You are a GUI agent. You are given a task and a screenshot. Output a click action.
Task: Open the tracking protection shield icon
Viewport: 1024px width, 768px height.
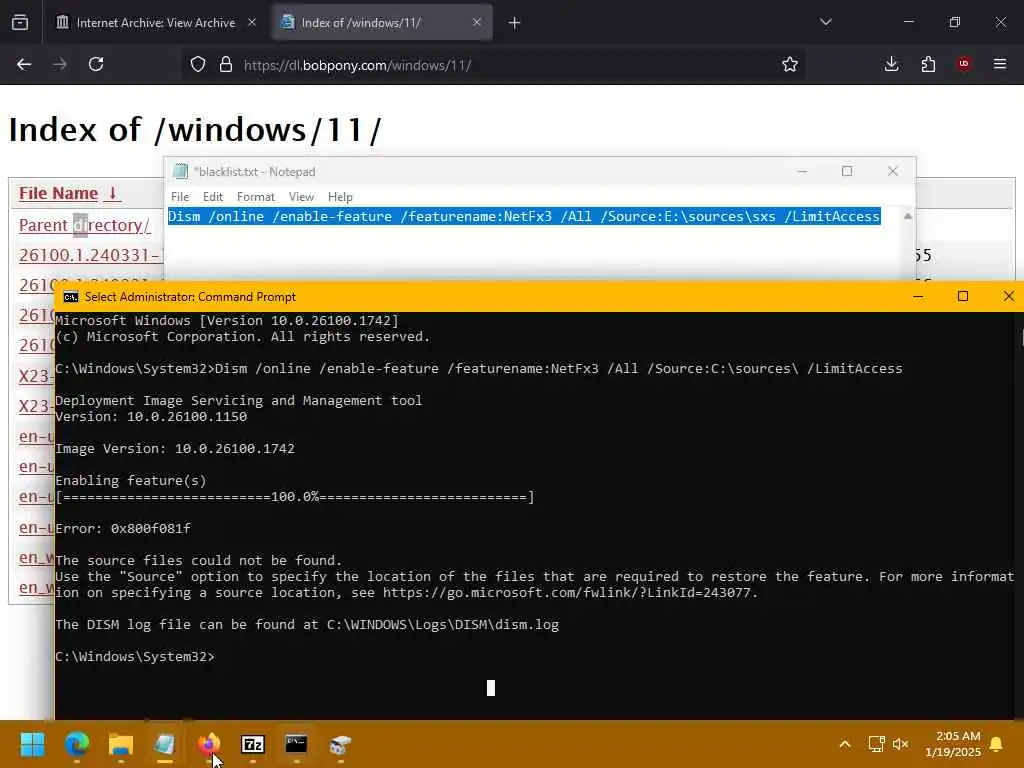click(x=198, y=65)
